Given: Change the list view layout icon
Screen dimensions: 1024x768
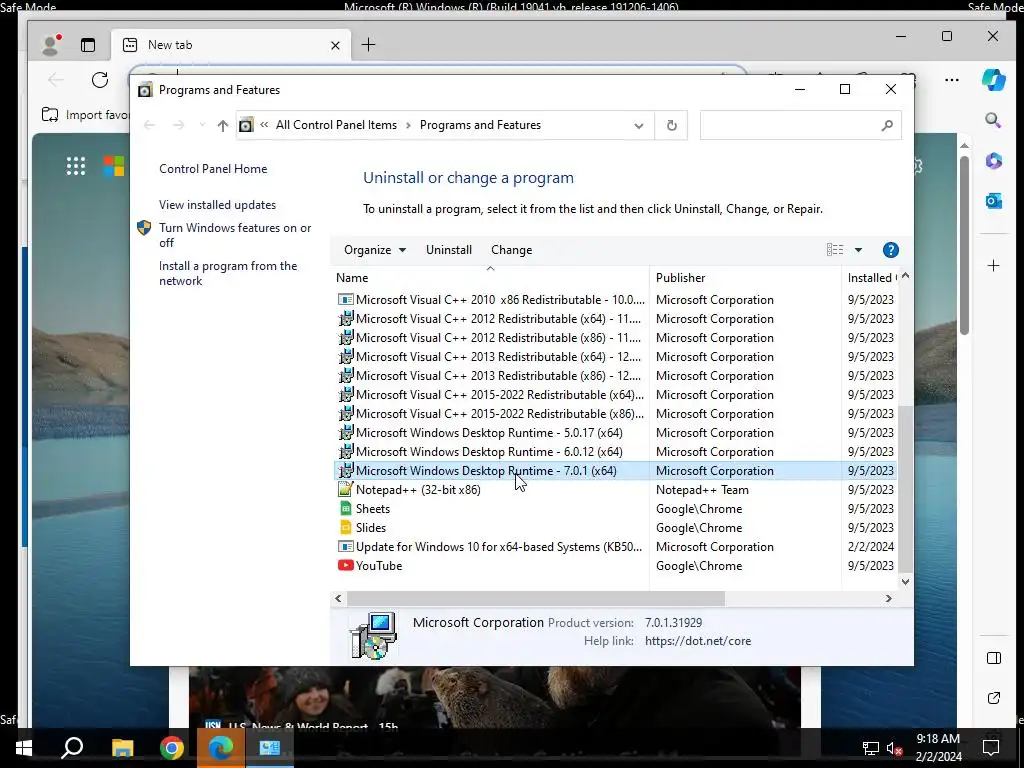Looking at the screenshot, I should (x=835, y=250).
